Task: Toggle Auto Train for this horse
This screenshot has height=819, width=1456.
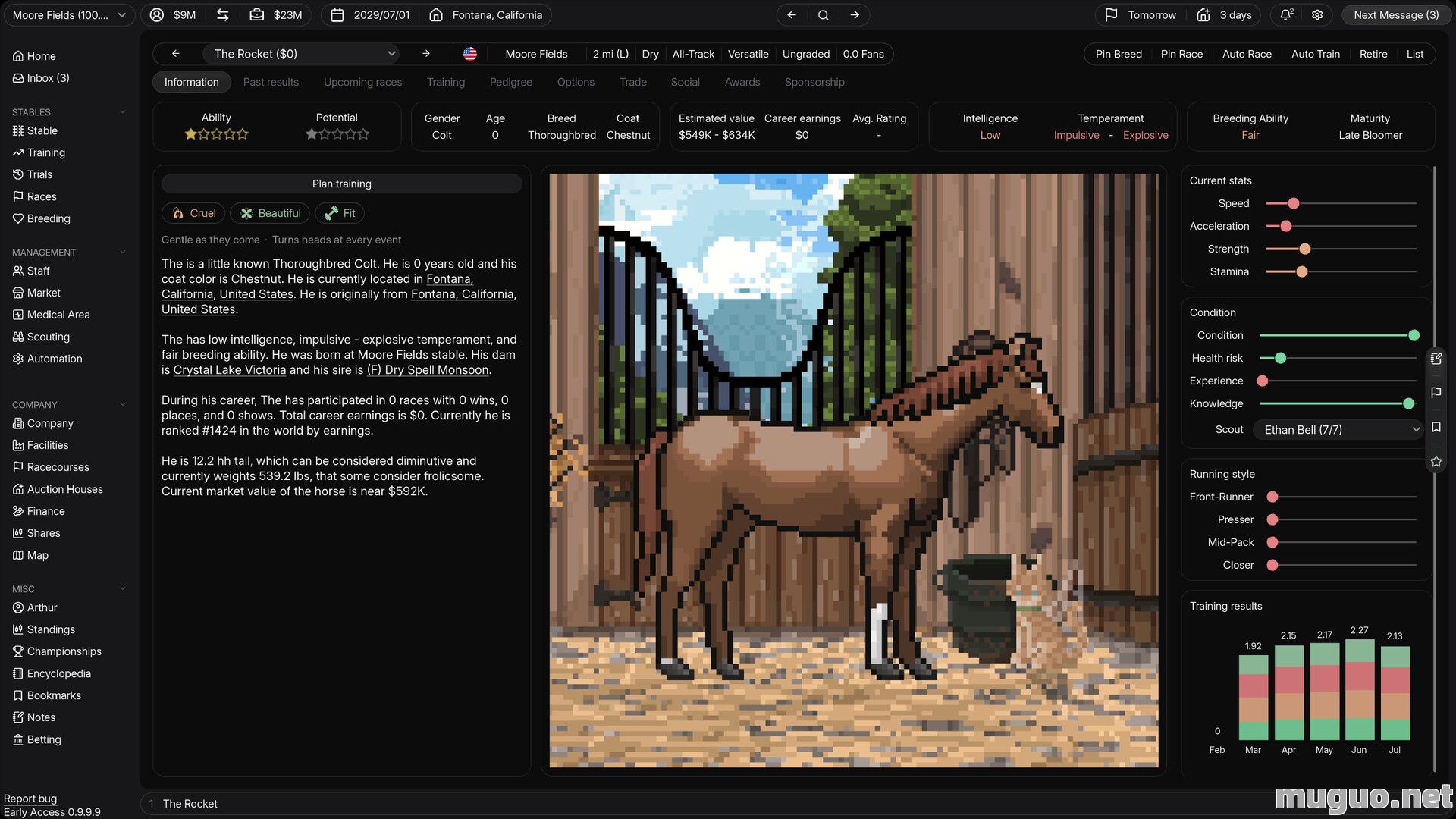Action: click(x=1315, y=54)
